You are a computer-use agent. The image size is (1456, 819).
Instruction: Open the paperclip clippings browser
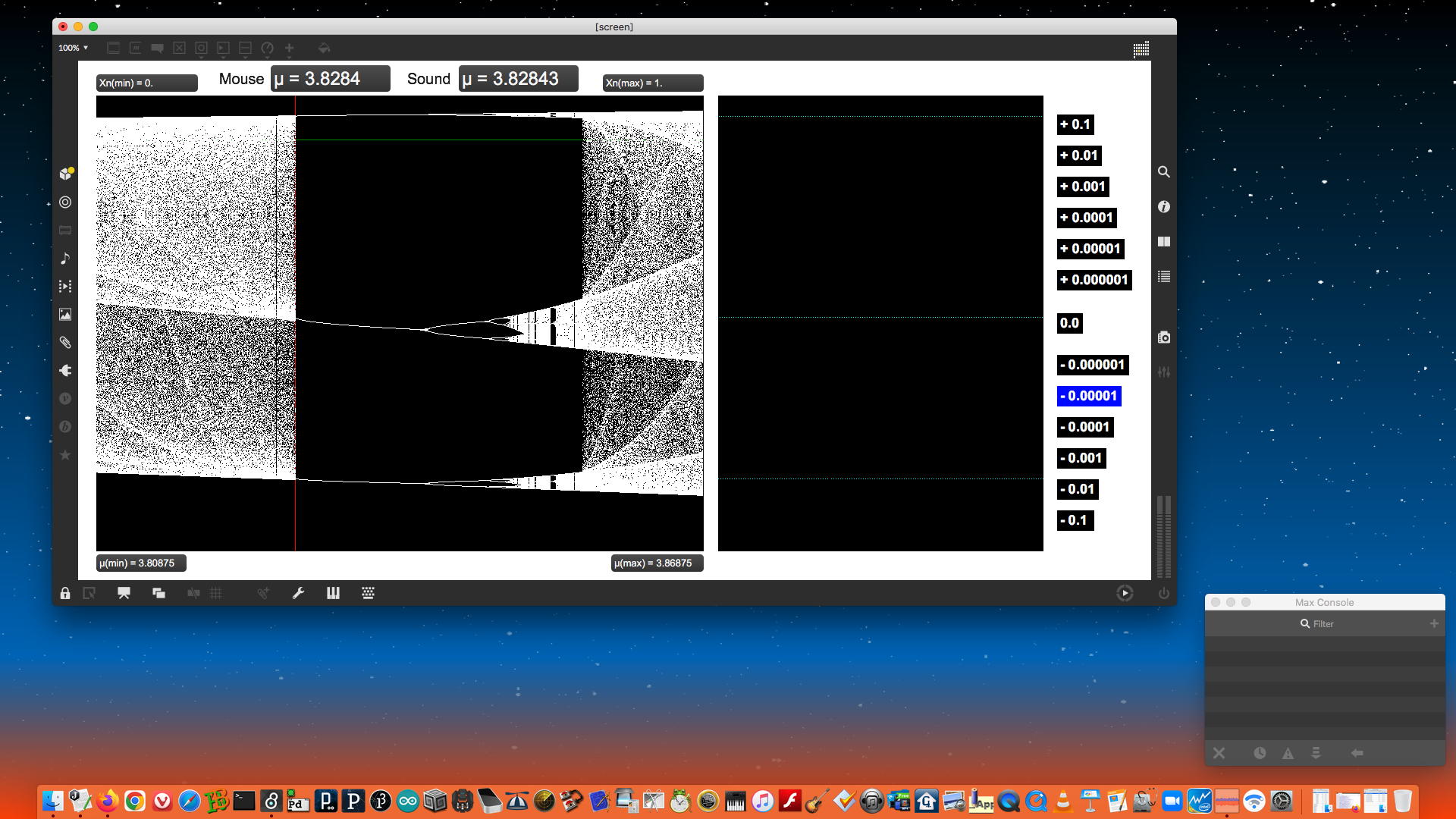click(65, 343)
